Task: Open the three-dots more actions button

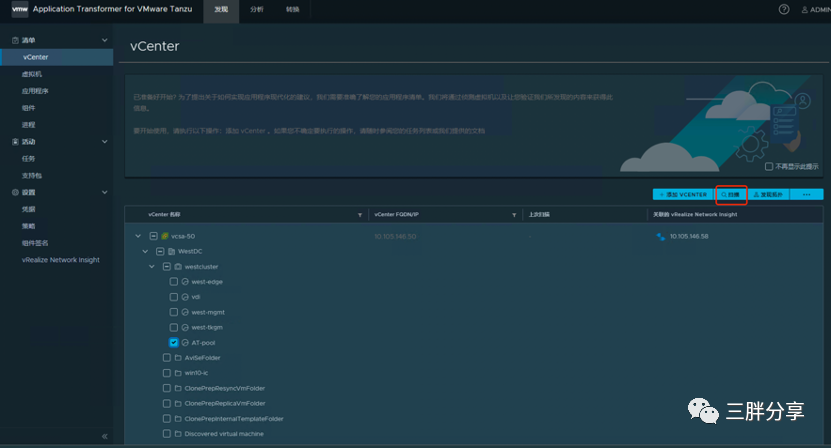Action: point(807,195)
